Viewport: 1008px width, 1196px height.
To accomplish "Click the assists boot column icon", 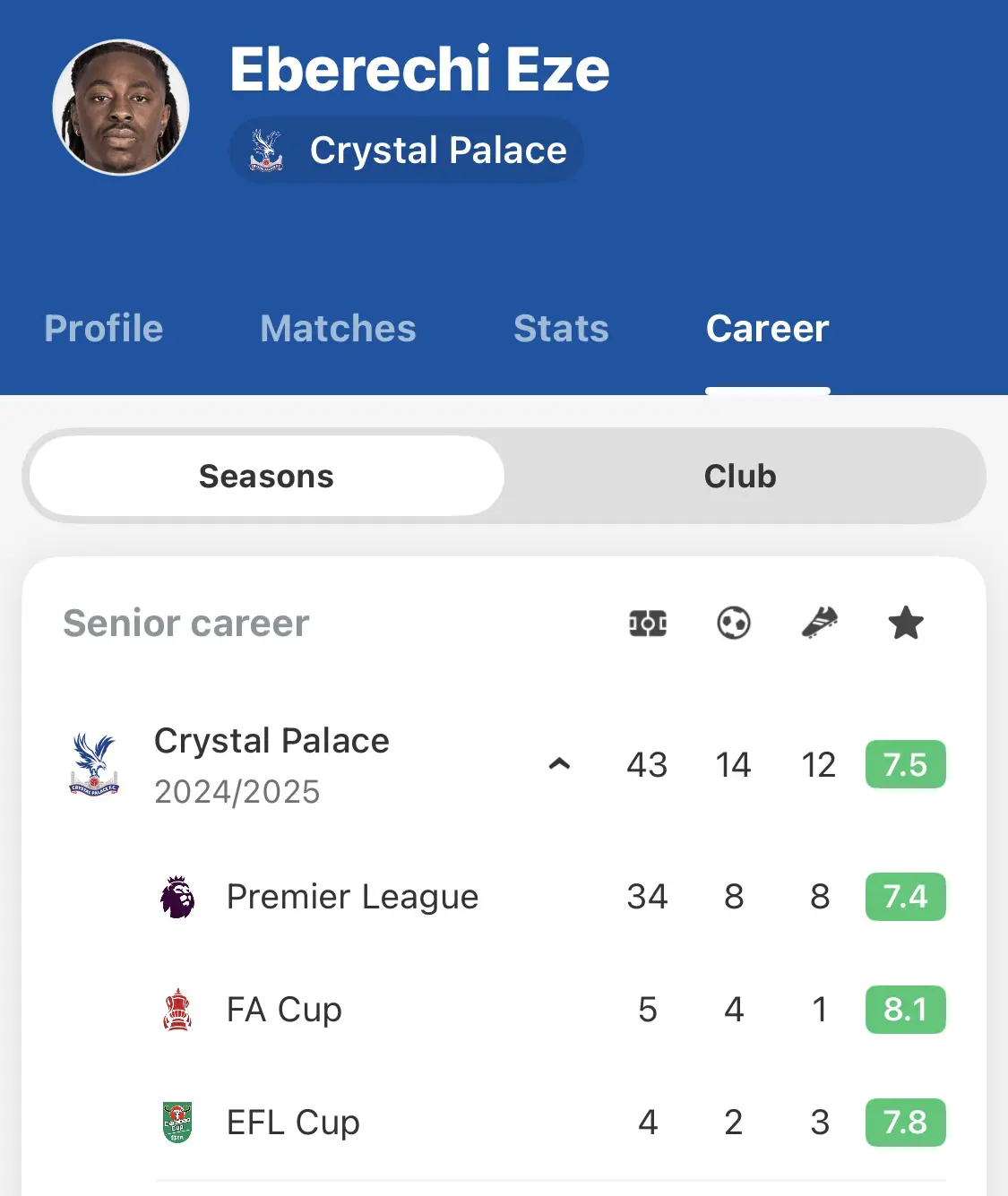I will click(820, 623).
